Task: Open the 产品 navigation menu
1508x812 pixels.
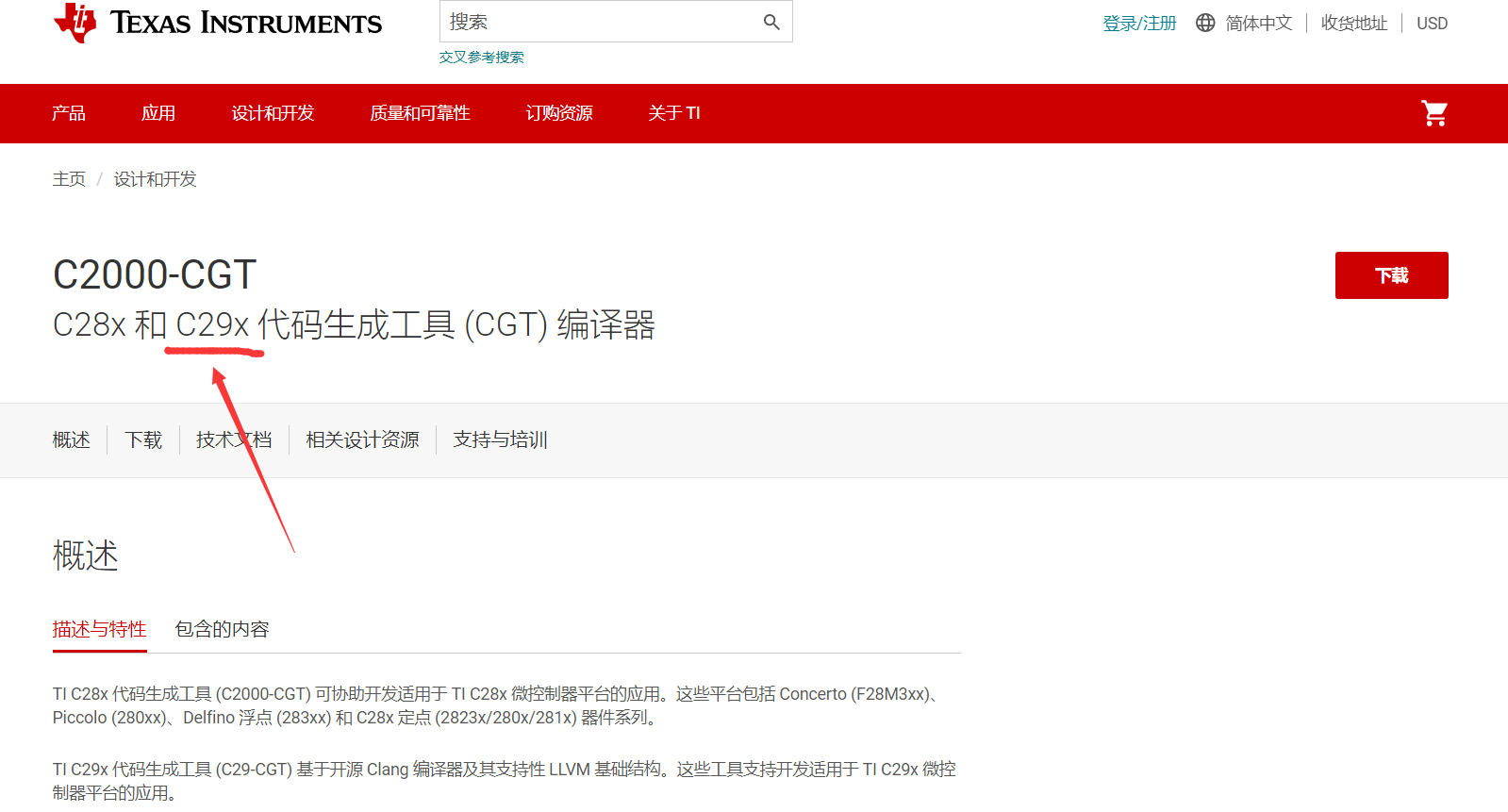Action: click(69, 113)
